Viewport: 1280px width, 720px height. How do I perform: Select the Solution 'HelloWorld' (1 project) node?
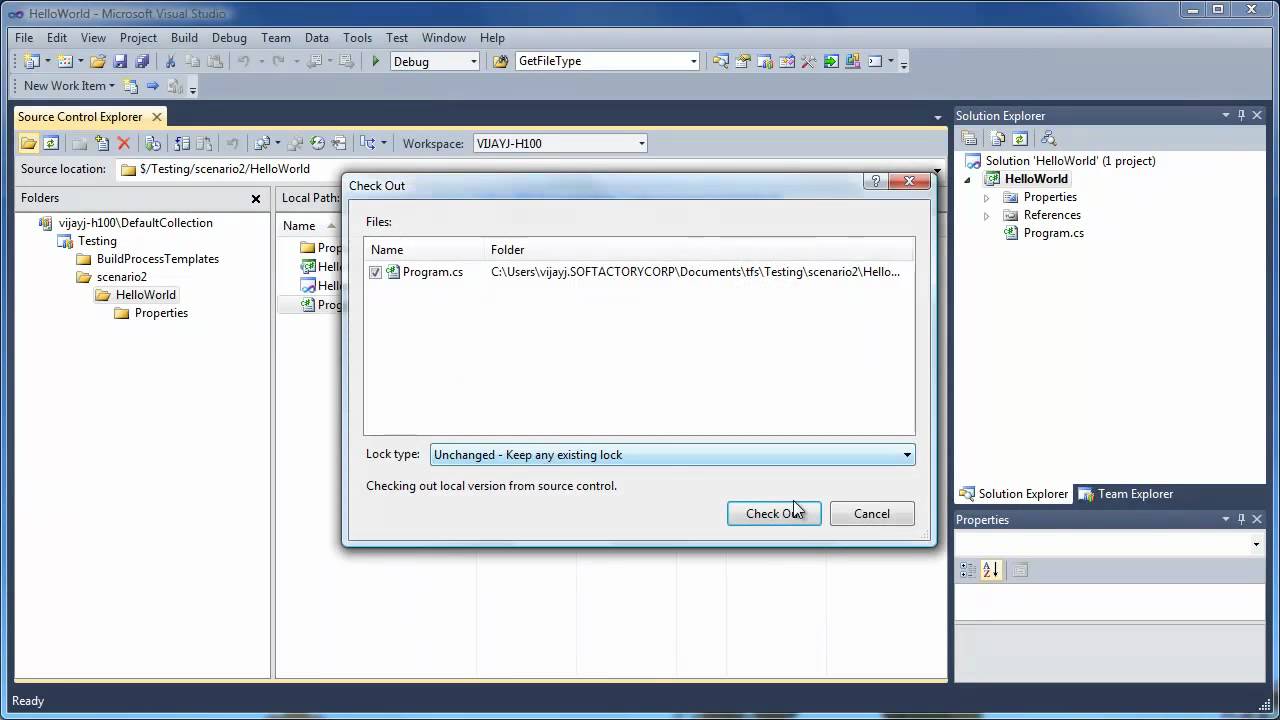(x=1070, y=161)
